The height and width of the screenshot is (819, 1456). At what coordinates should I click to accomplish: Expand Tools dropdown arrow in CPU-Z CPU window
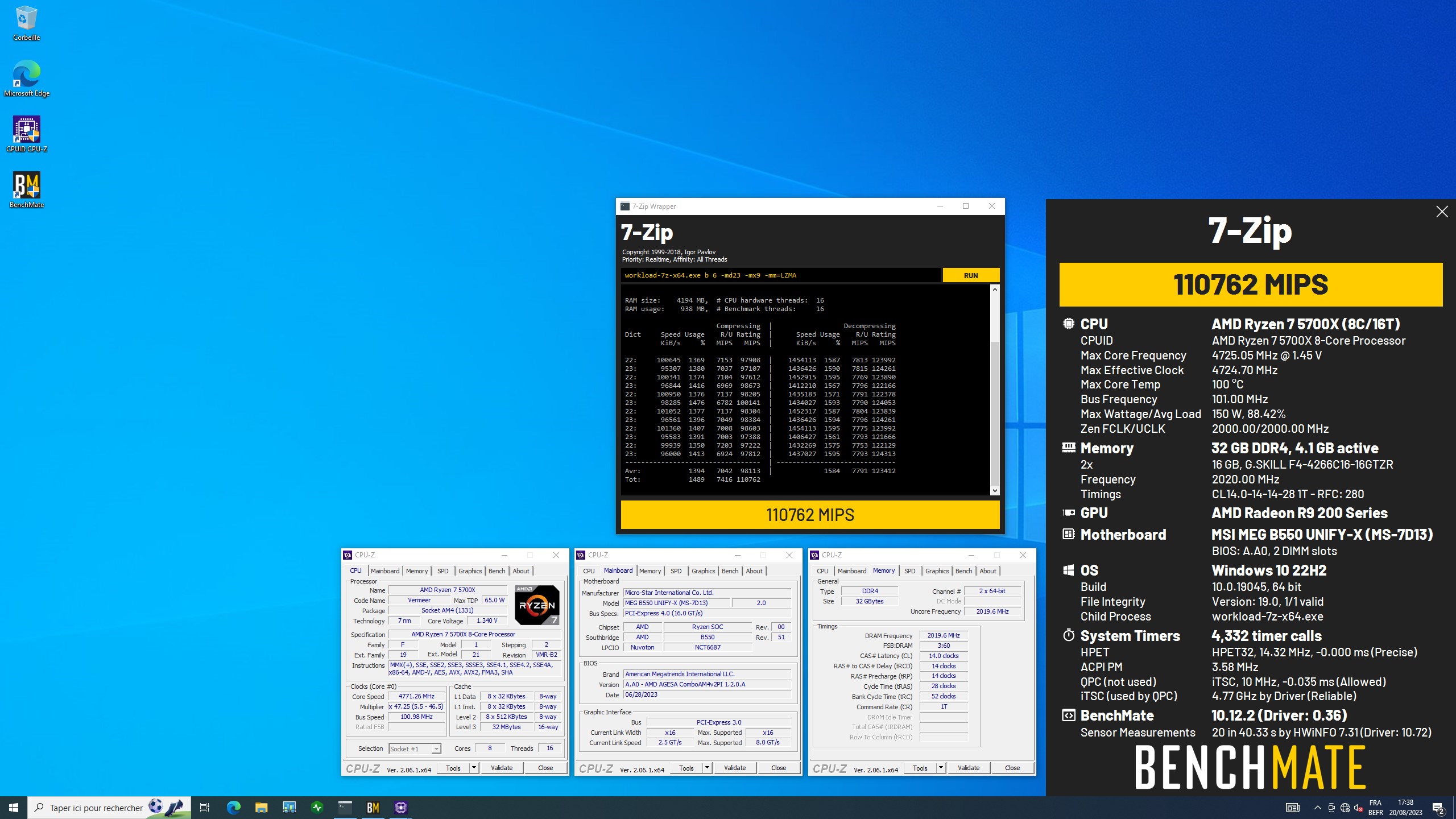473,768
